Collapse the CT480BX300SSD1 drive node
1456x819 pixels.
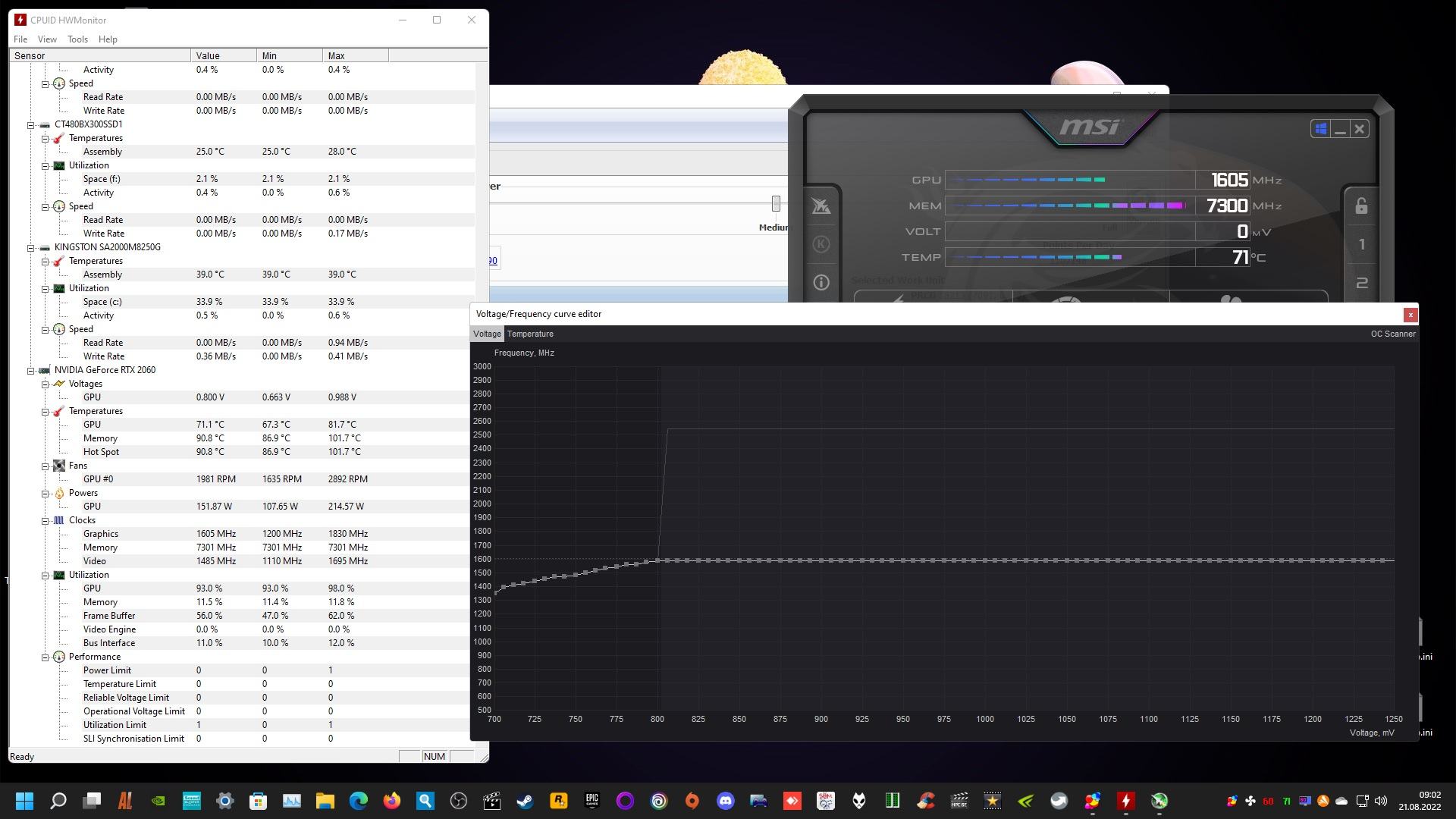point(31,124)
